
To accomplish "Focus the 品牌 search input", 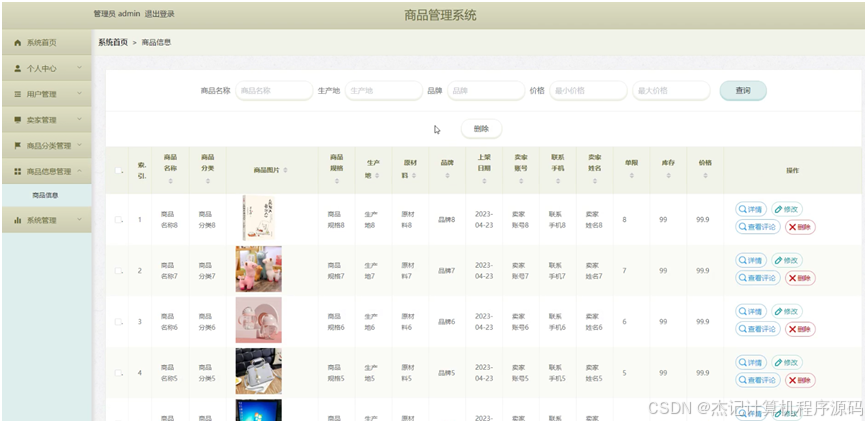I will 486,91.
